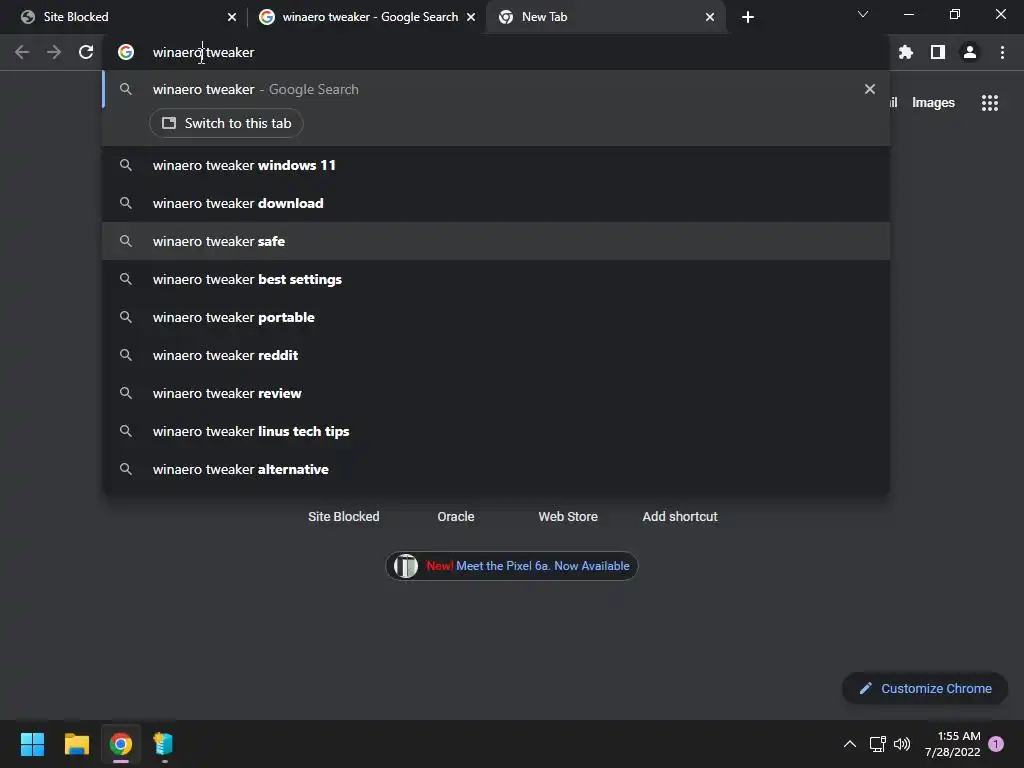Image resolution: width=1024 pixels, height=768 pixels.
Task: Choose suggestion 'winaero tweaker download'
Action: (x=496, y=203)
